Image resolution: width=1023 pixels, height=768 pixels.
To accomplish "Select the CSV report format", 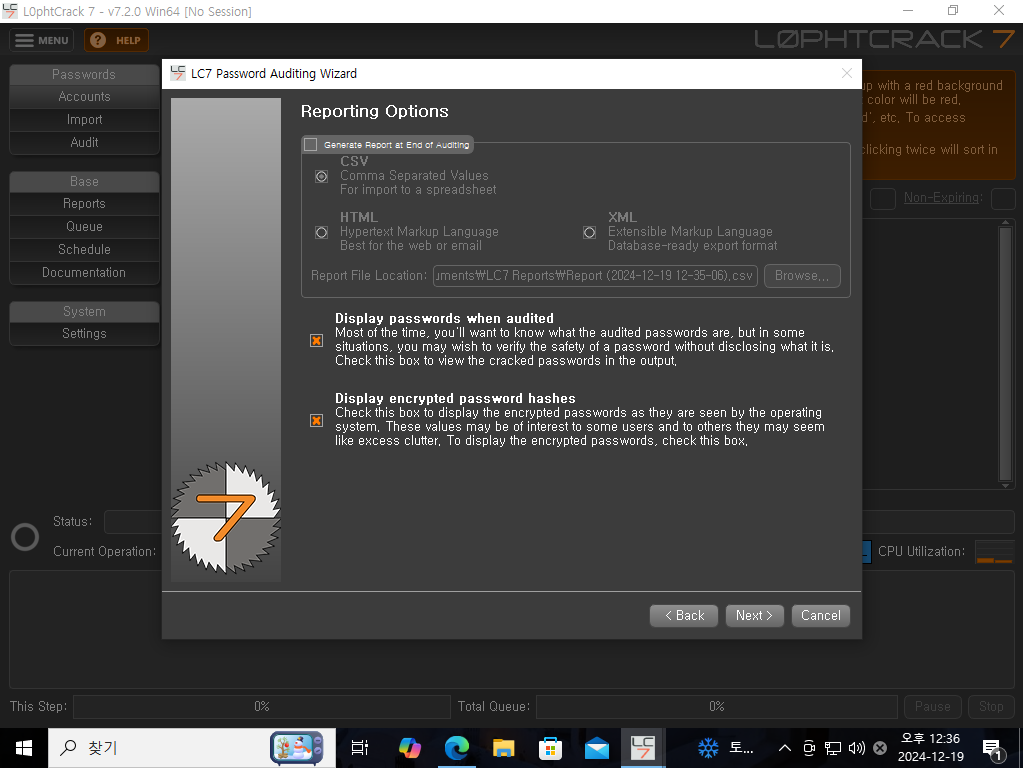I will 322,176.
